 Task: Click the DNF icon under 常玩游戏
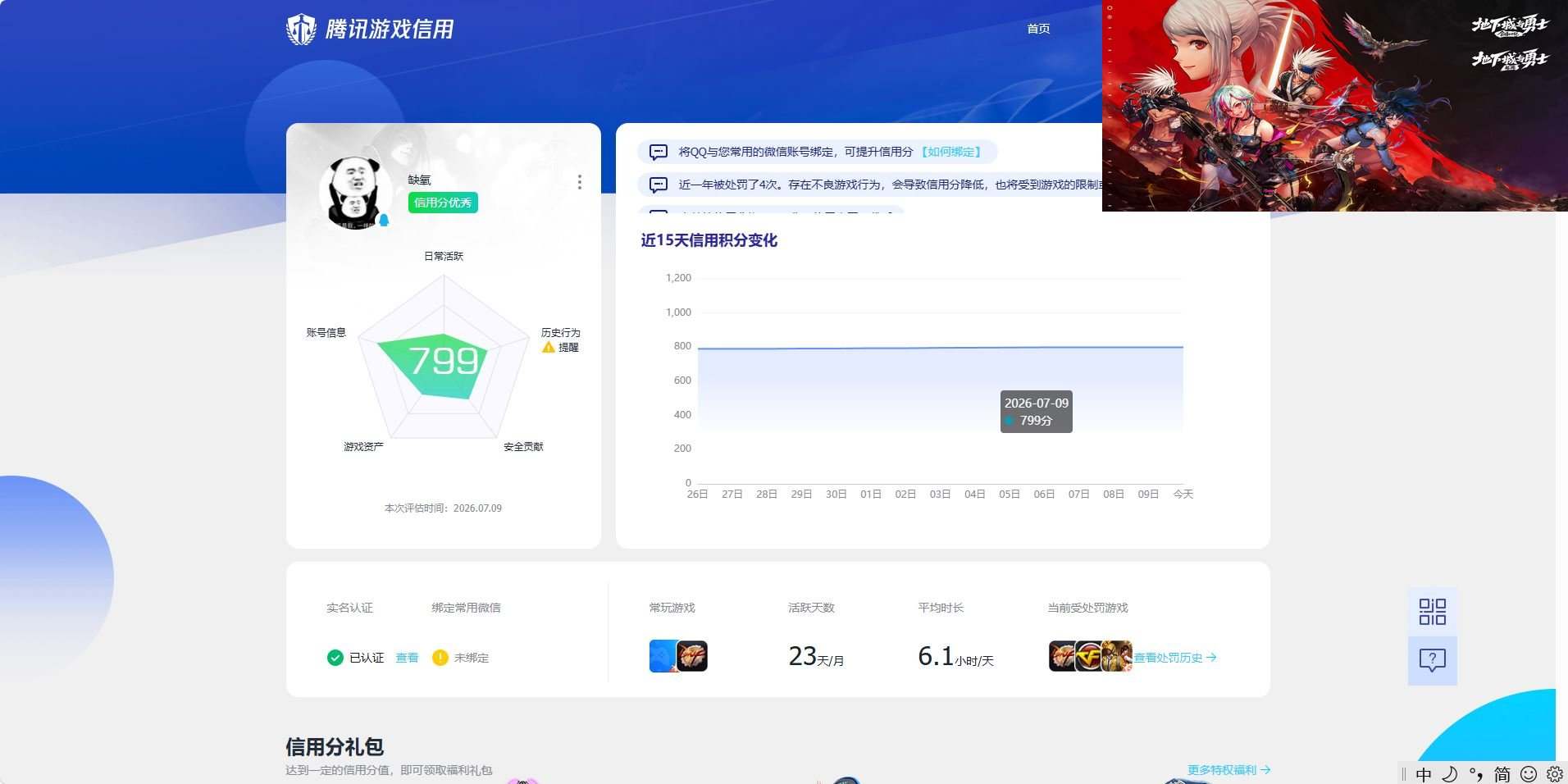[x=692, y=656]
